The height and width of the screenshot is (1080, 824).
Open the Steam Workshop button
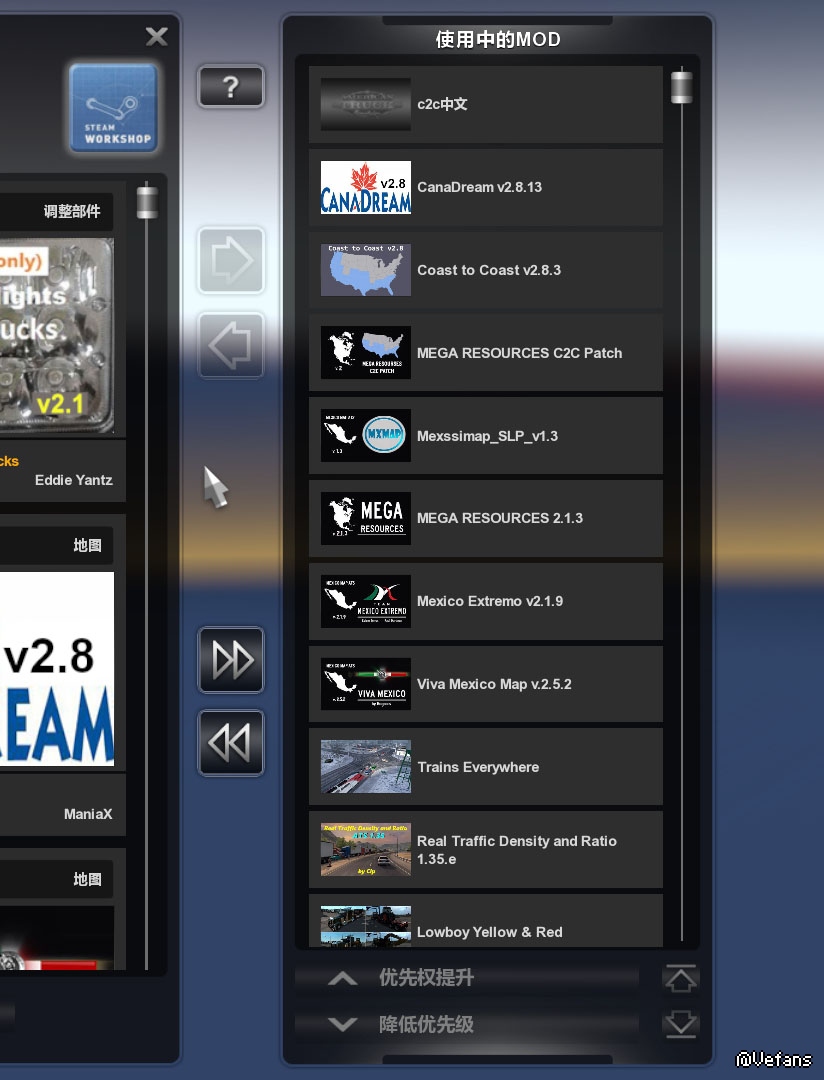click(113, 107)
